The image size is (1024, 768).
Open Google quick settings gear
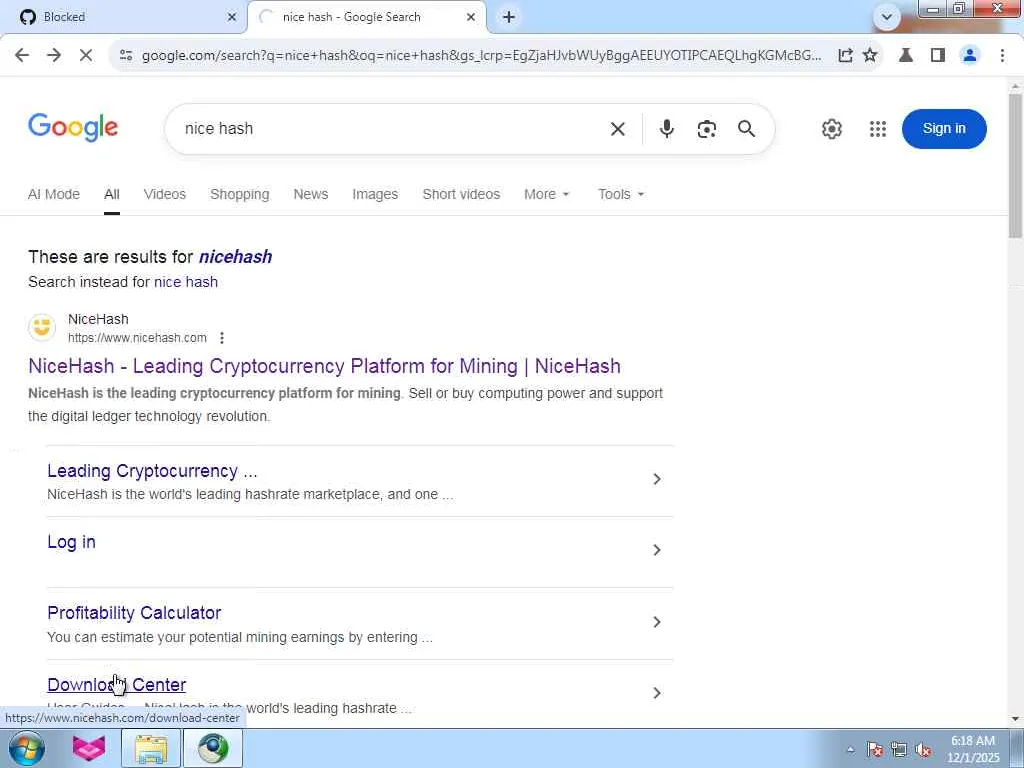click(x=831, y=129)
